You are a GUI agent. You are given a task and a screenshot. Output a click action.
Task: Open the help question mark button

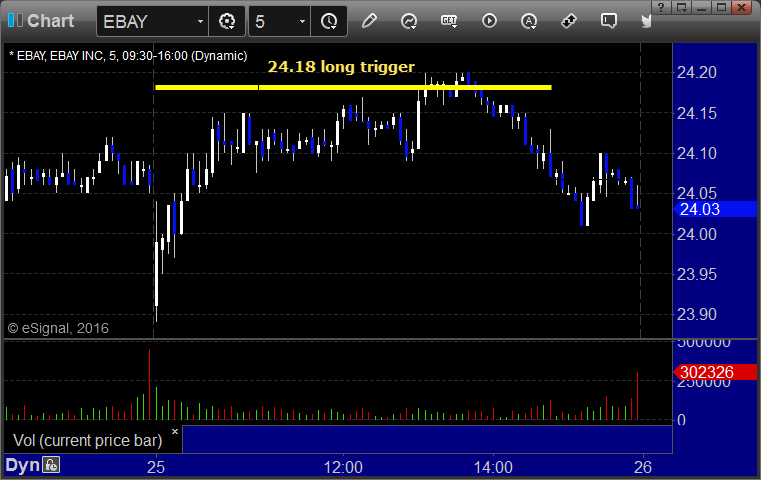(661, 7)
